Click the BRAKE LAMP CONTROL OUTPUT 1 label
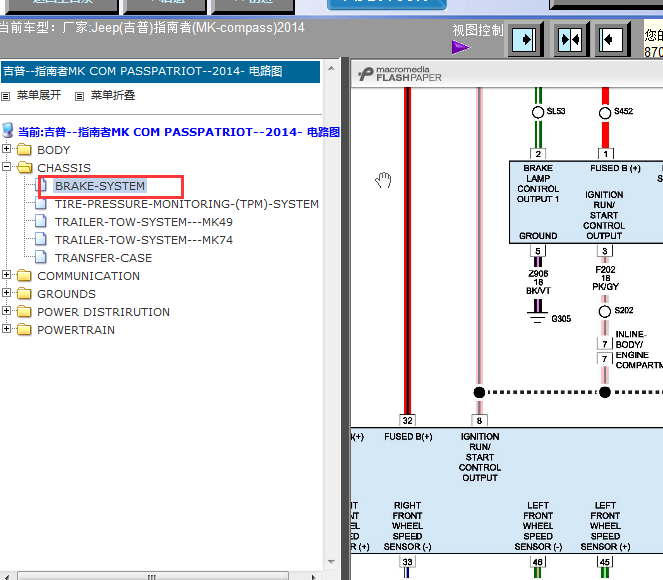Viewport: 663px width, 580px height. pyautogui.click(x=538, y=183)
